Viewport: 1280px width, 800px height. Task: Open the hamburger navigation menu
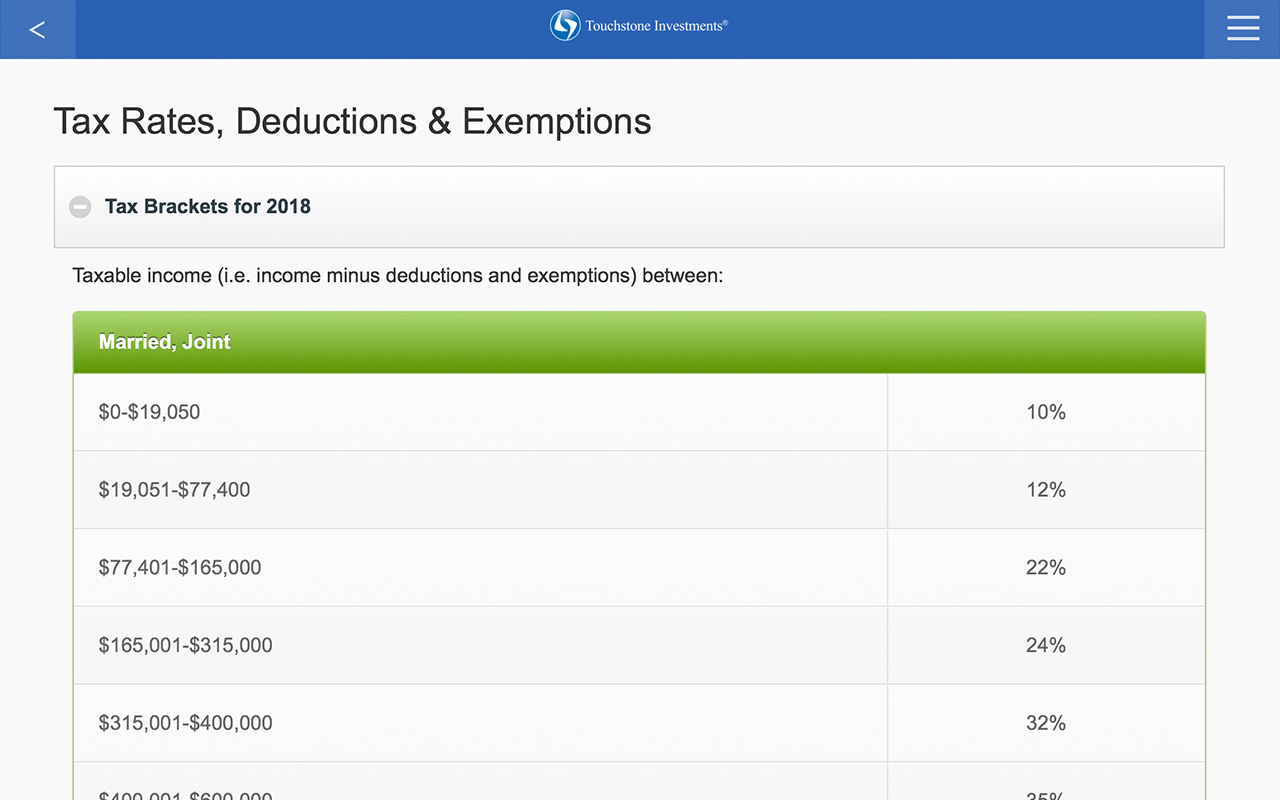click(1243, 29)
